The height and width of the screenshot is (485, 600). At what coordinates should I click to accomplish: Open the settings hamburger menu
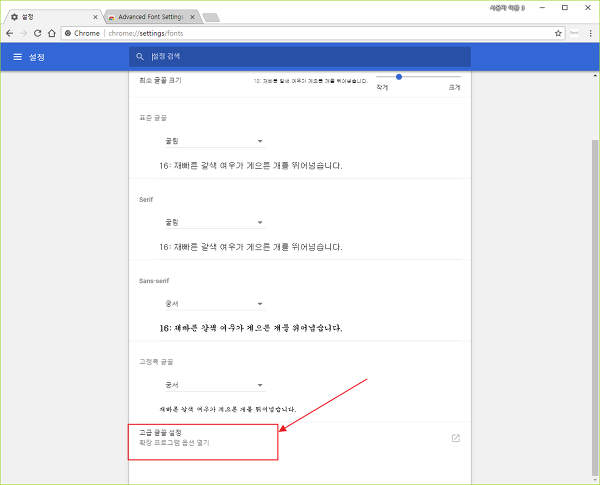click(x=18, y=57)
